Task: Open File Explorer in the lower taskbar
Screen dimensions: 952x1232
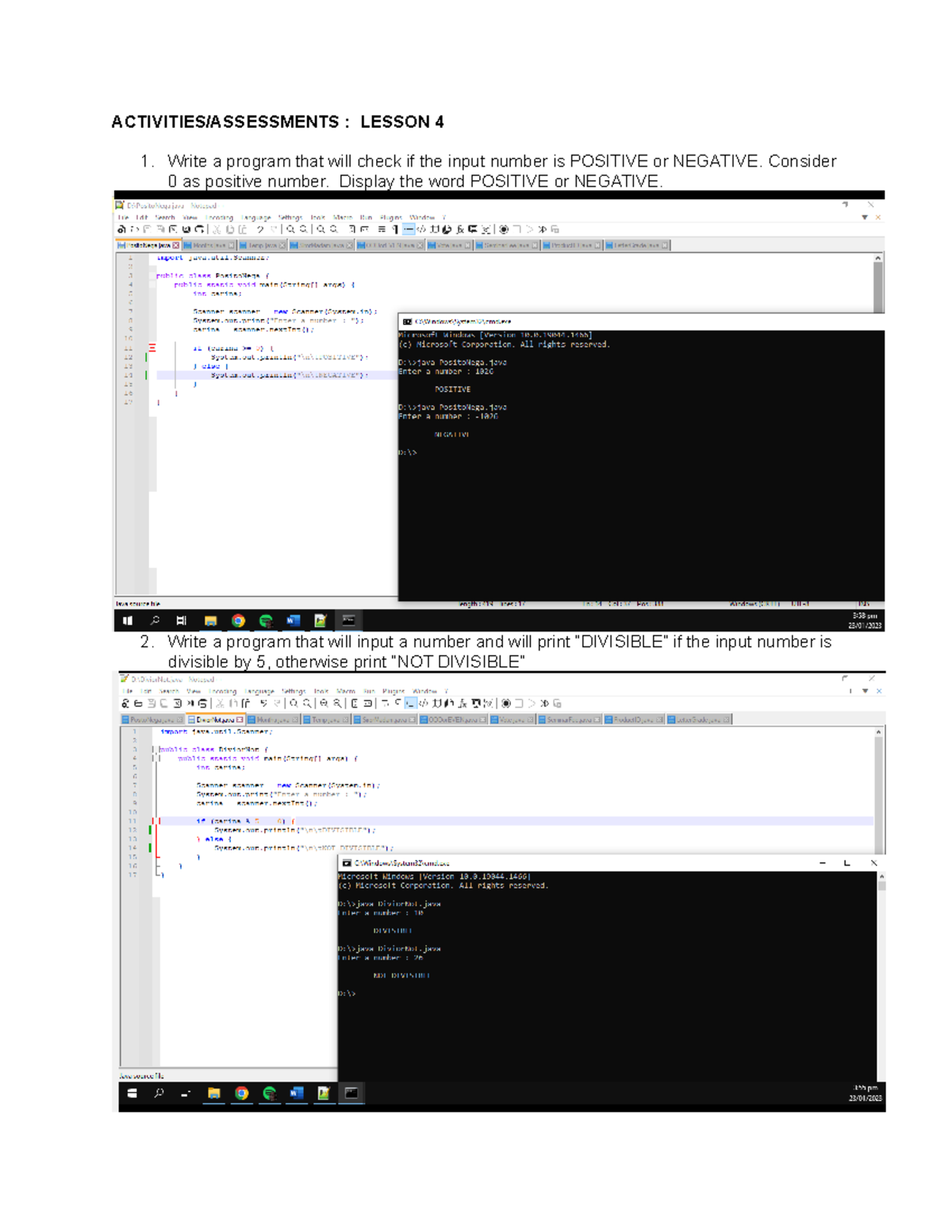Action: (213, 1093)
